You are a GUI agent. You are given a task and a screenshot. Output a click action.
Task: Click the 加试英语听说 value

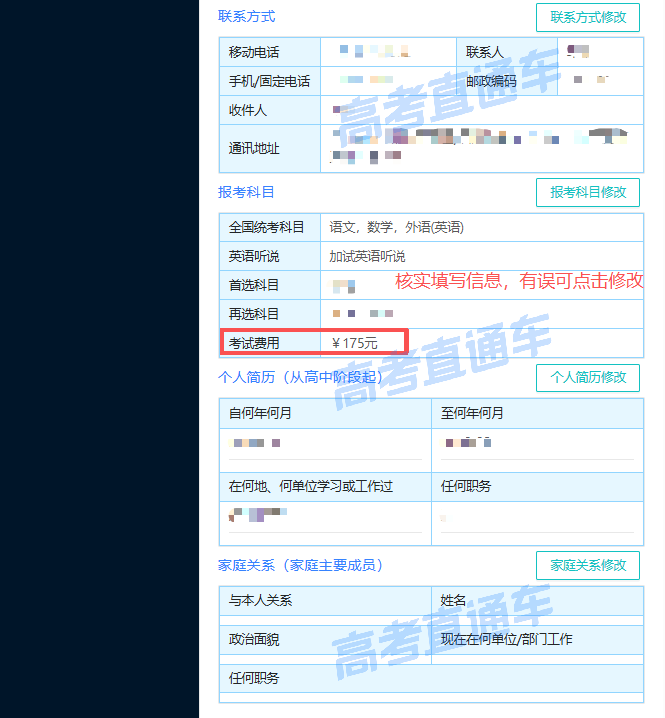click(367, 256)
